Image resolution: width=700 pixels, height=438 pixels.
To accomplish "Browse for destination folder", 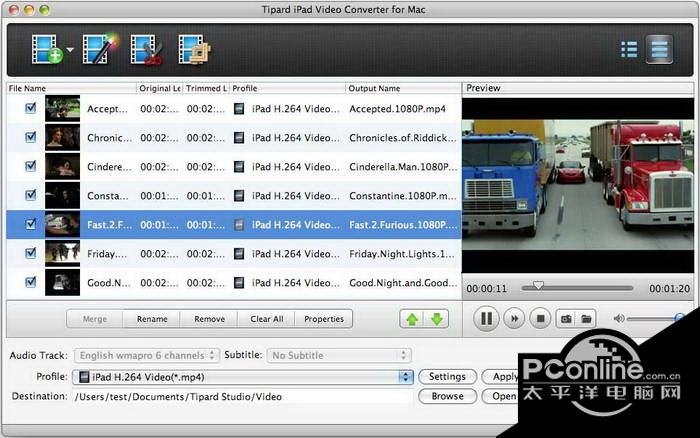I will pos(447,396).
